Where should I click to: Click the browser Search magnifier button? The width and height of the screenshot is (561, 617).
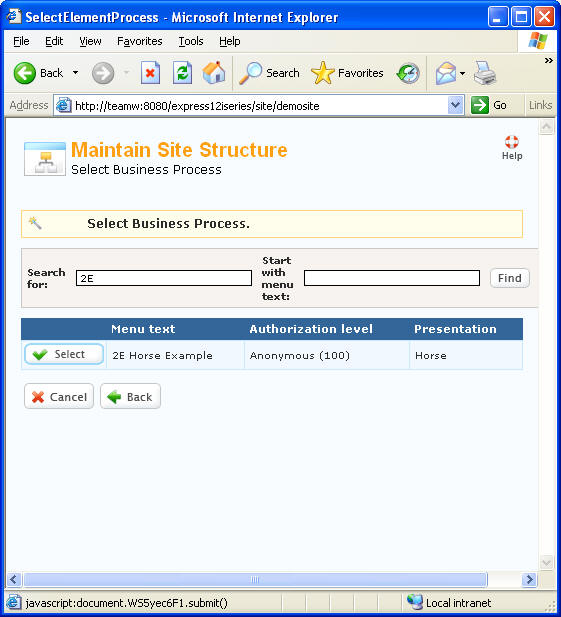coord(269,73)
